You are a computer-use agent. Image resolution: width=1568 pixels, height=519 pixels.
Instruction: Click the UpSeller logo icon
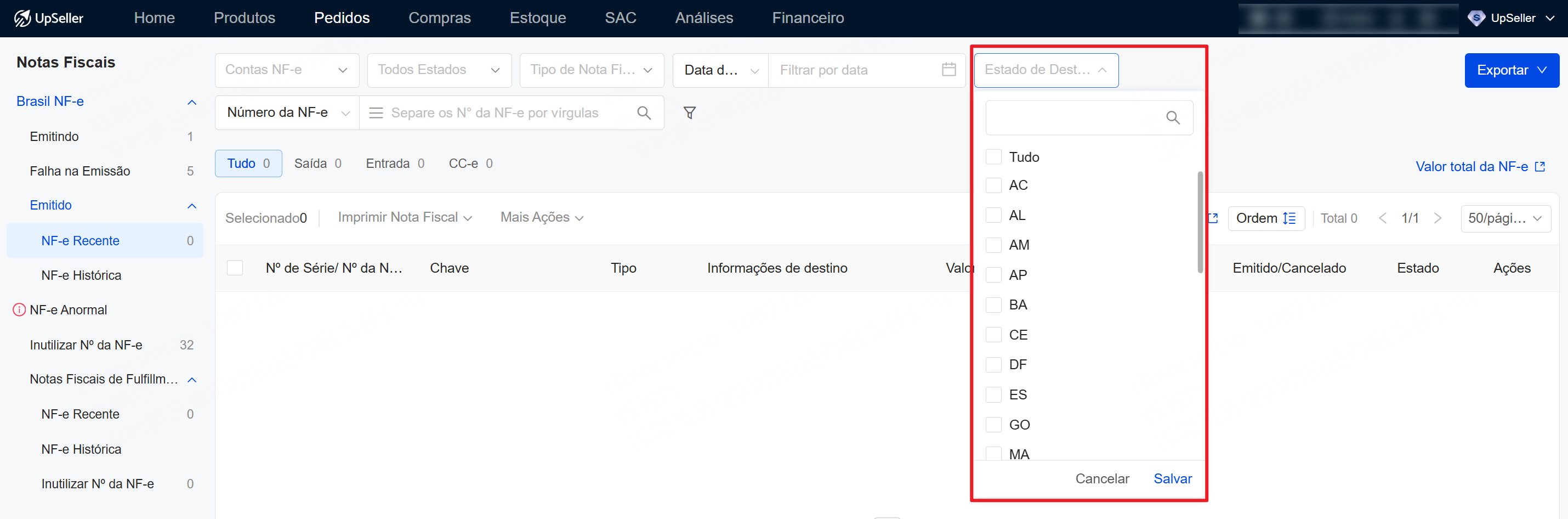point(22,18)
